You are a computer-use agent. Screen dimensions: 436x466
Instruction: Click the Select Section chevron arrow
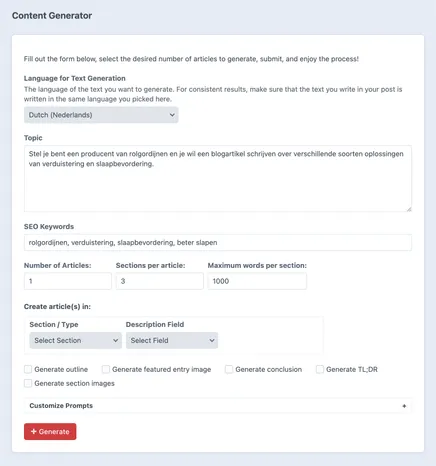coord(115,340)
